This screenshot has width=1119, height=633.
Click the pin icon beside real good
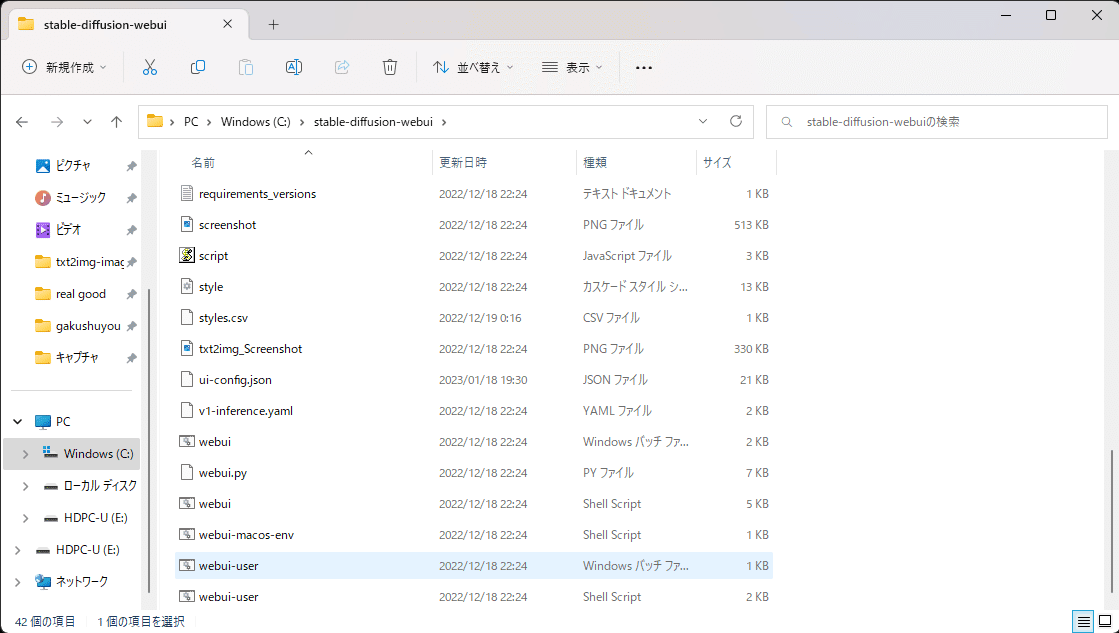tap(131, 294)
